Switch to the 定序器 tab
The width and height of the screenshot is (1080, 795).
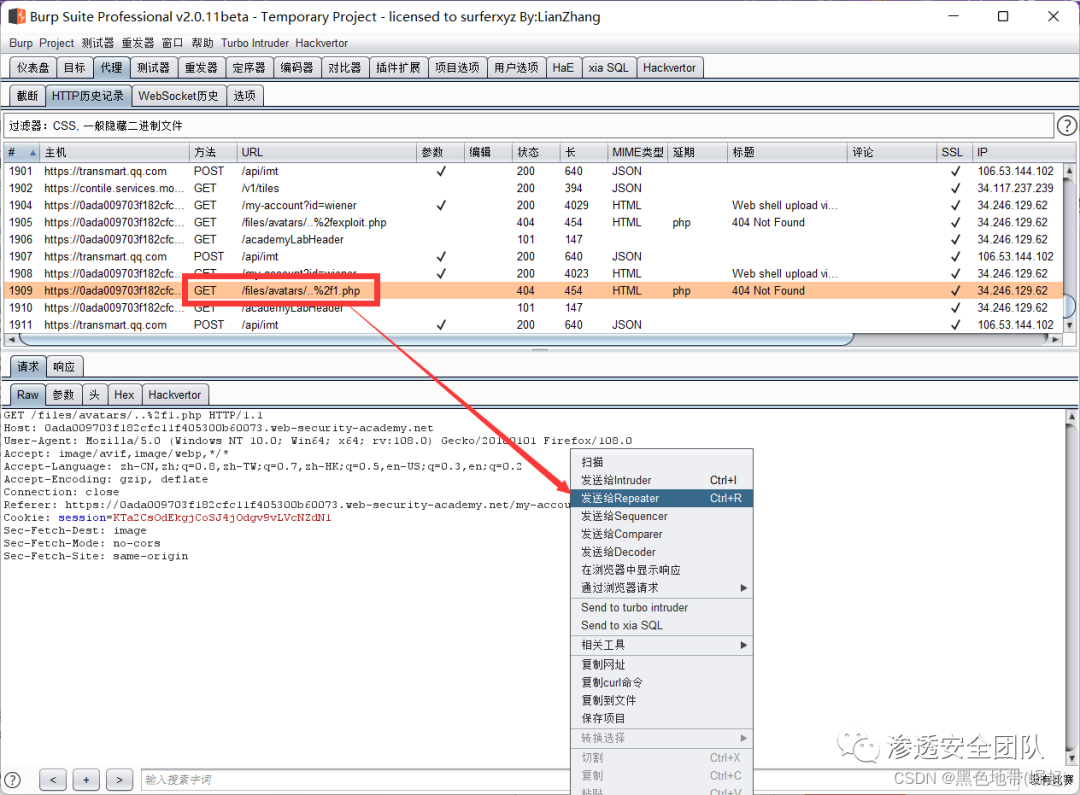click(249, 68)
